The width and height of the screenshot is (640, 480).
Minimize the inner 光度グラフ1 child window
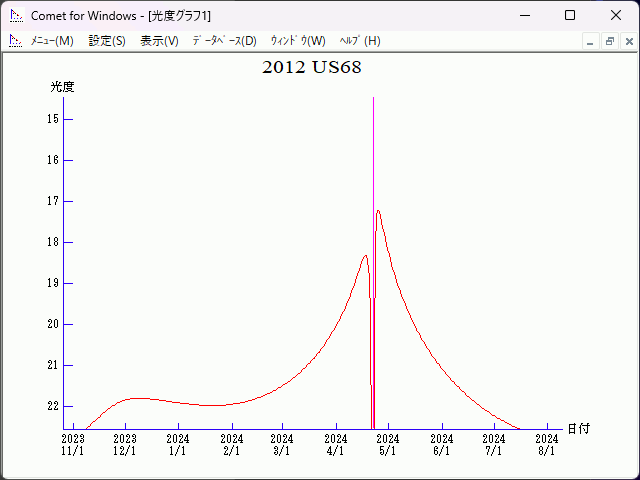(590, 41)
